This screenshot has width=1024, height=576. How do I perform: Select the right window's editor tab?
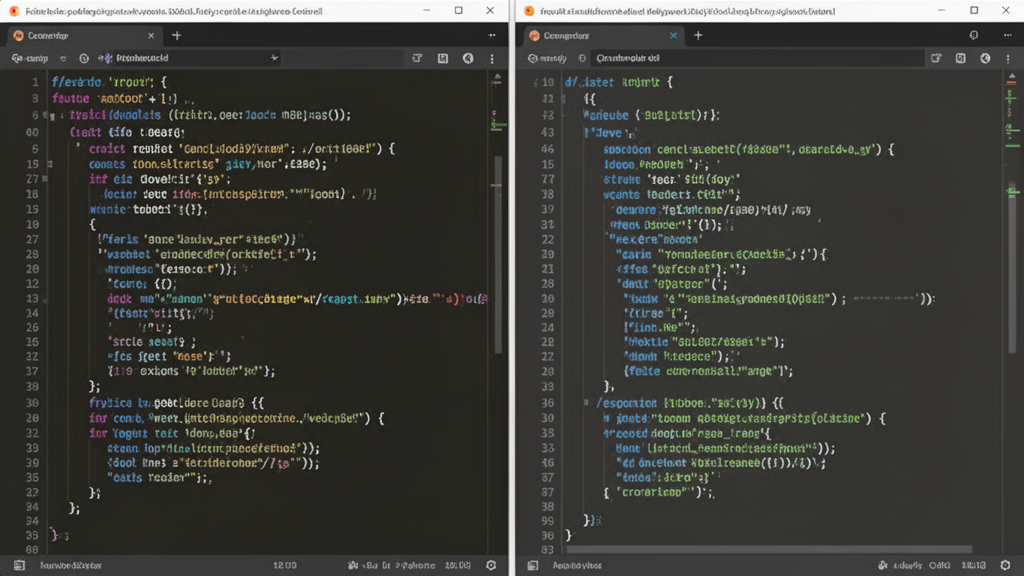[604, 35]
